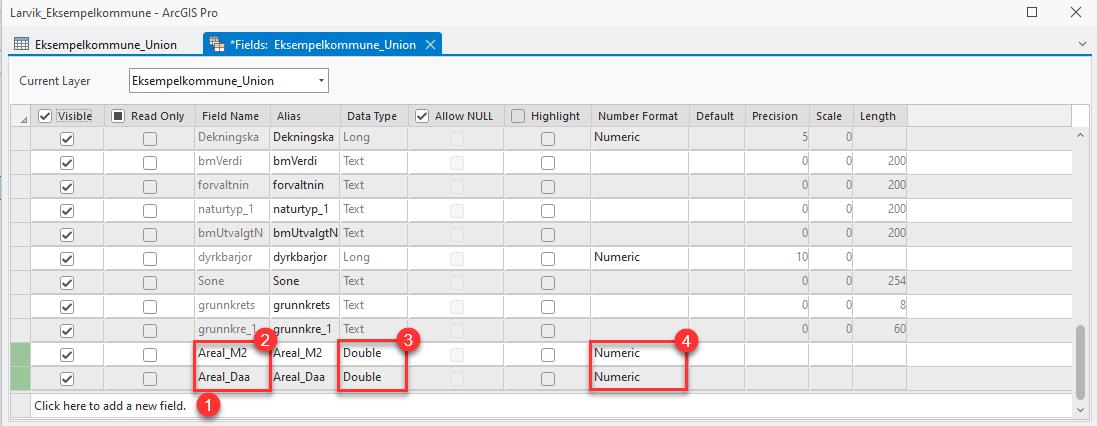Click the Precision column header

pyautogui.click(x=776, y=116)
